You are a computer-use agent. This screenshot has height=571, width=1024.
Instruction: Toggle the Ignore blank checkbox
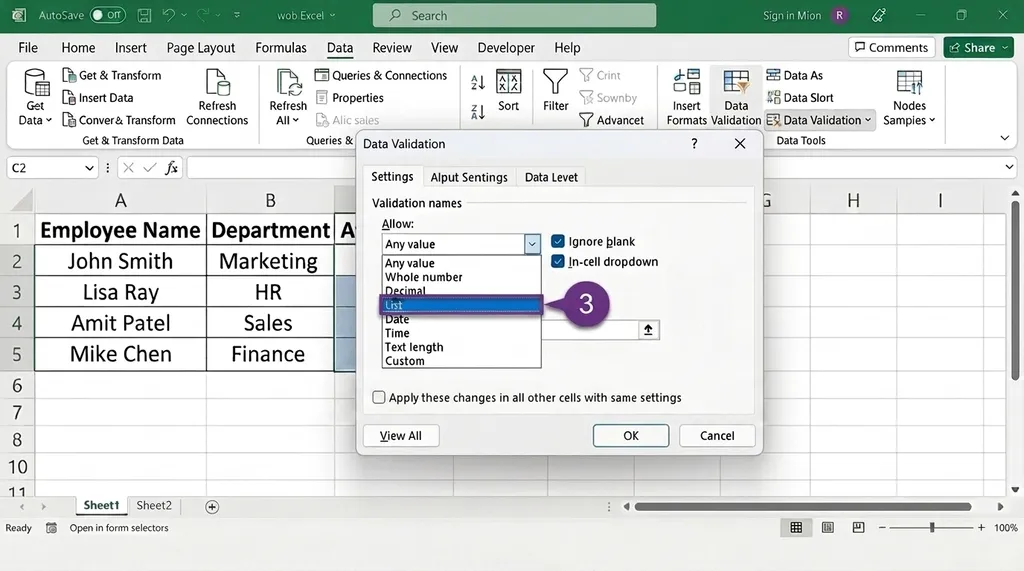tap(558, 242)
